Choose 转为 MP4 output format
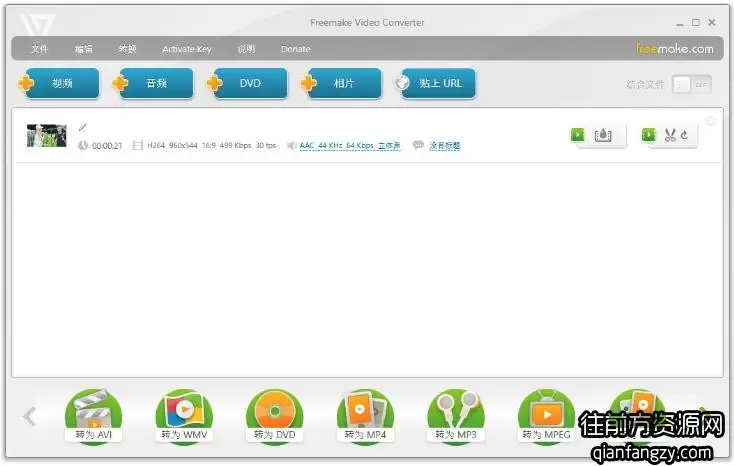 pyautogui.click(x=365, y=416)
